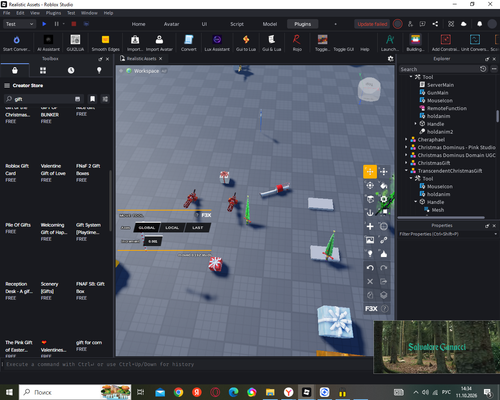Viewport: 500px width, 400px height.
Task: Toggle Toolbox search filter options
Action: tap(105, 99)
